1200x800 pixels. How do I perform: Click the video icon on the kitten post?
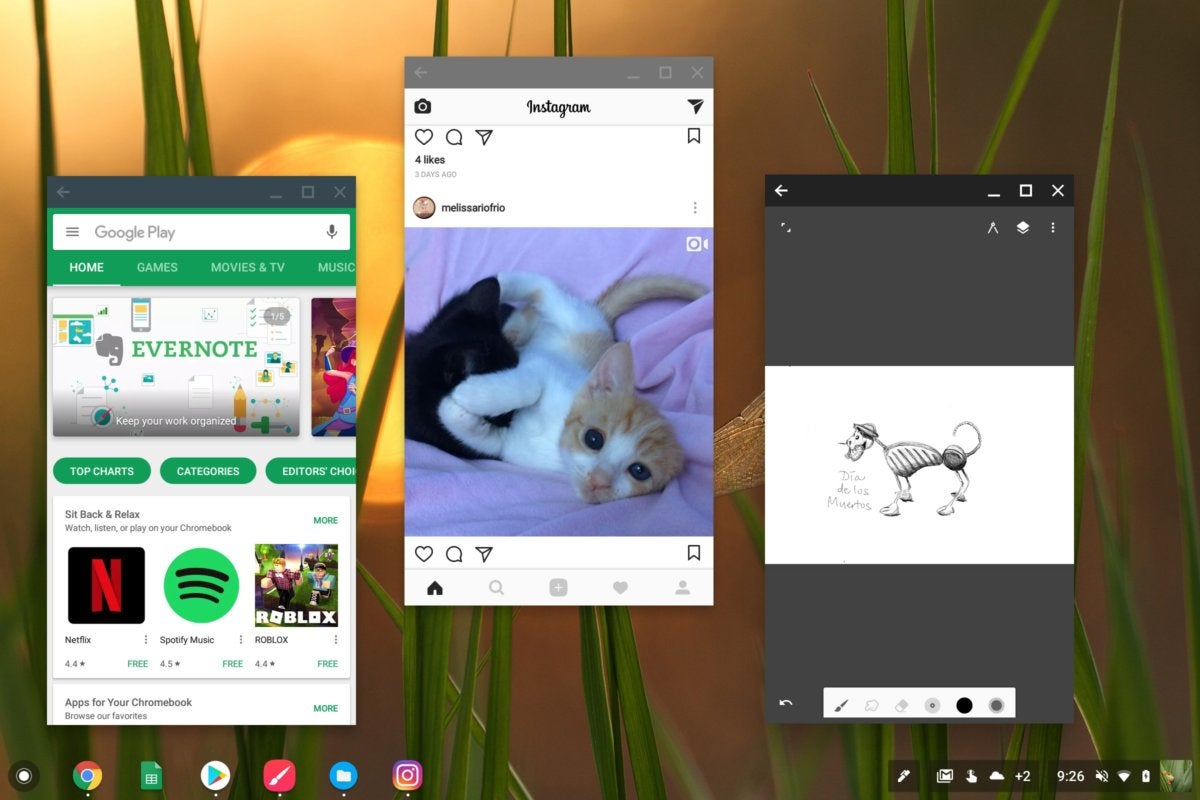(x=697, y=244)
